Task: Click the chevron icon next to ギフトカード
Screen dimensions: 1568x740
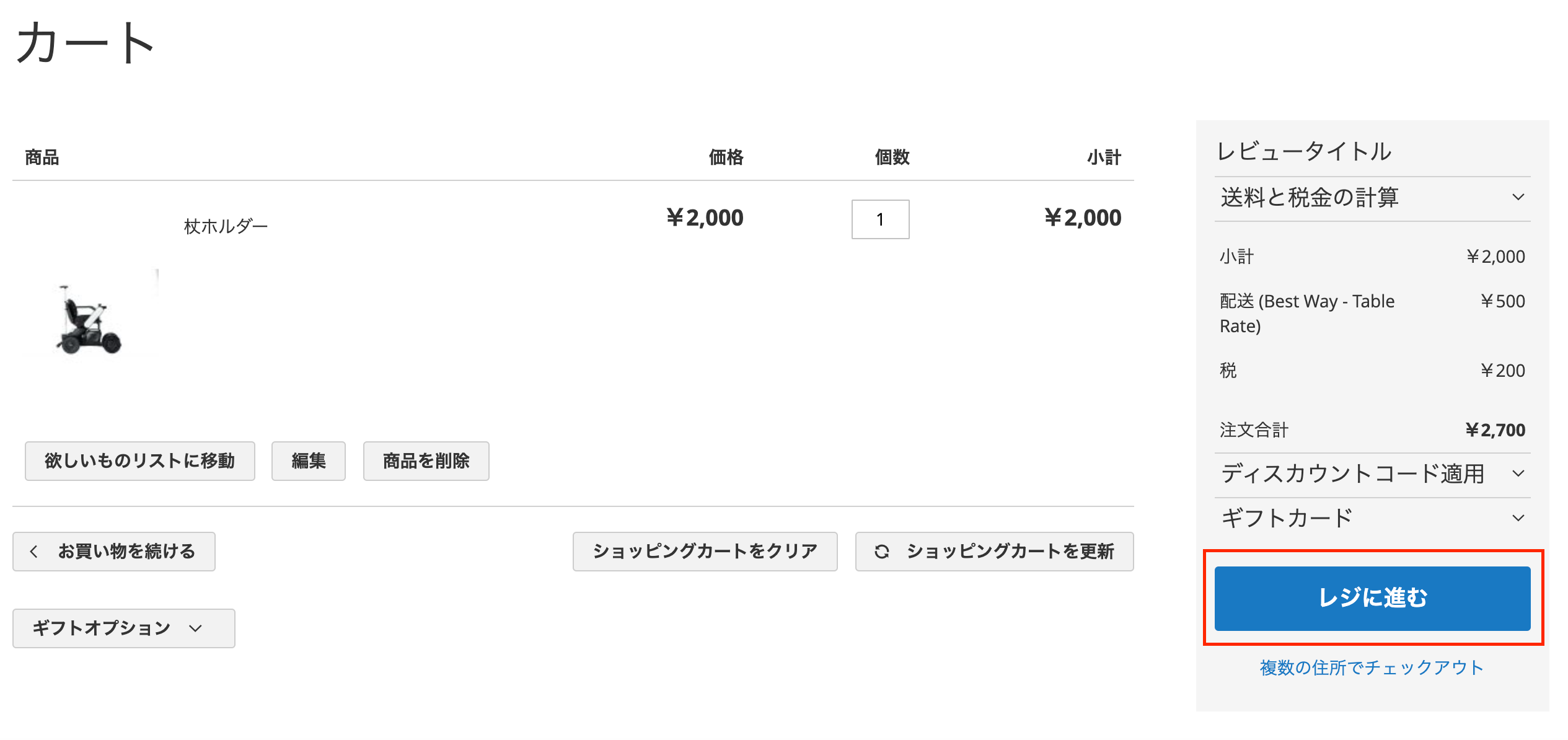Action: pyautogui.click(x=1518, y=518)
